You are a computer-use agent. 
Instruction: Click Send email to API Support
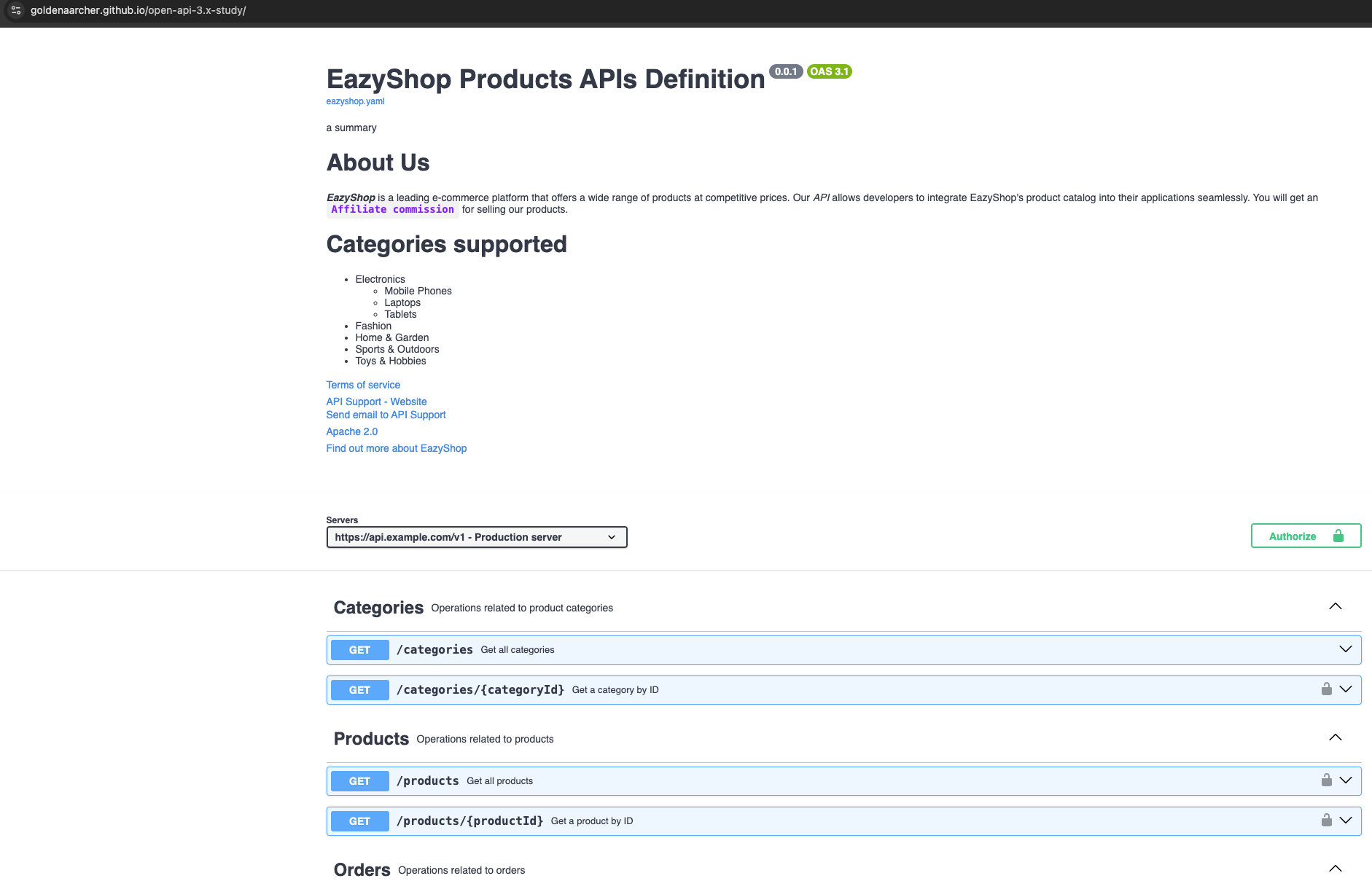386,415
